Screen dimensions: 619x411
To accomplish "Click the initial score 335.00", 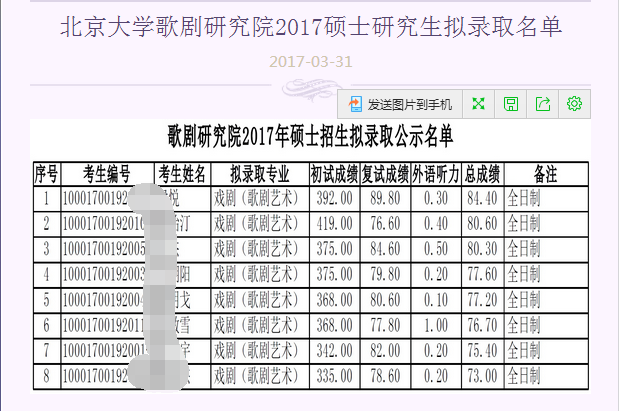I will [x=334, y=376].
